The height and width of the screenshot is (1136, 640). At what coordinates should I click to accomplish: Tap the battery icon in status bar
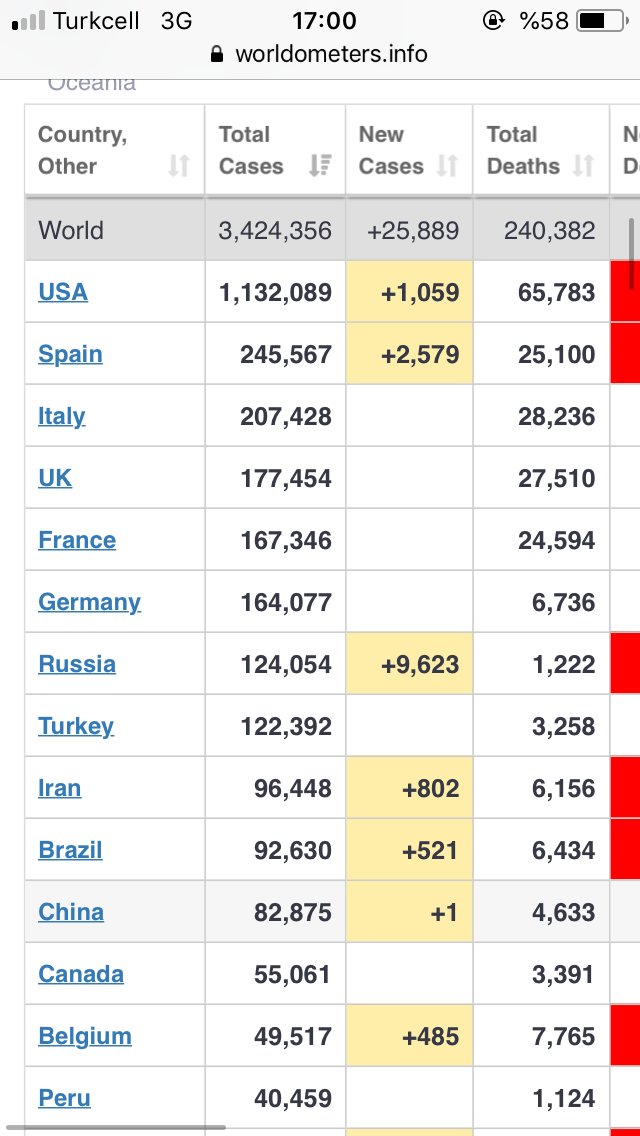(x=602, y=21)
